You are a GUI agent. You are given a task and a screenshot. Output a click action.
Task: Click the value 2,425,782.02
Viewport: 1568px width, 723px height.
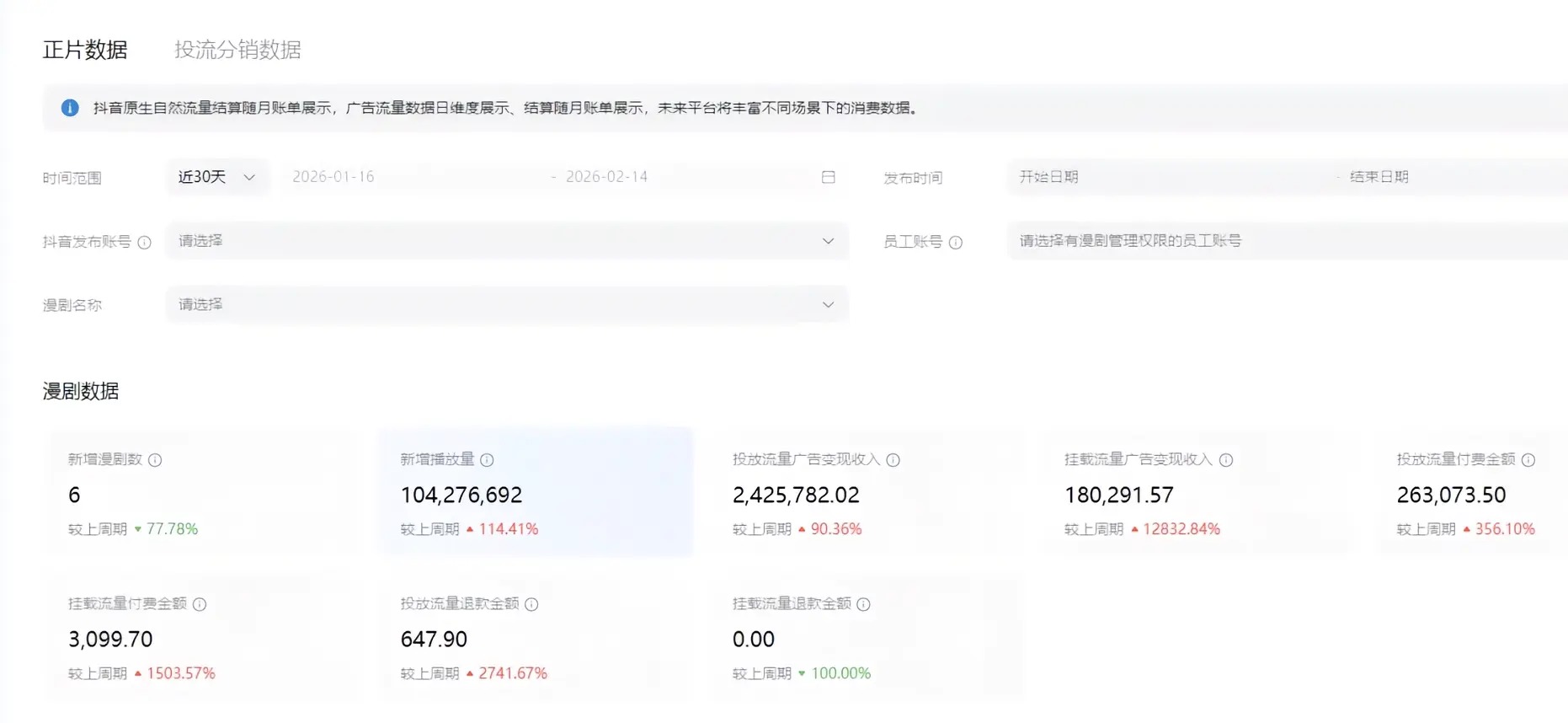796,495
